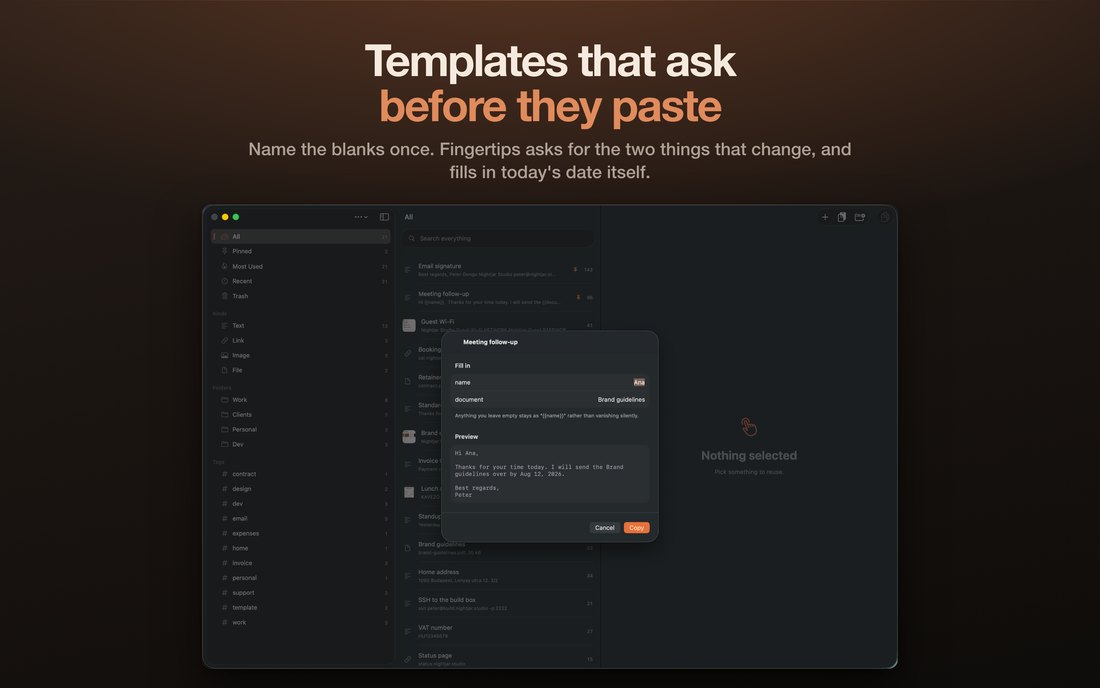Click the search magnifier icon
Viewport: 1100px width, 688px height.
(x=412, y=238)
